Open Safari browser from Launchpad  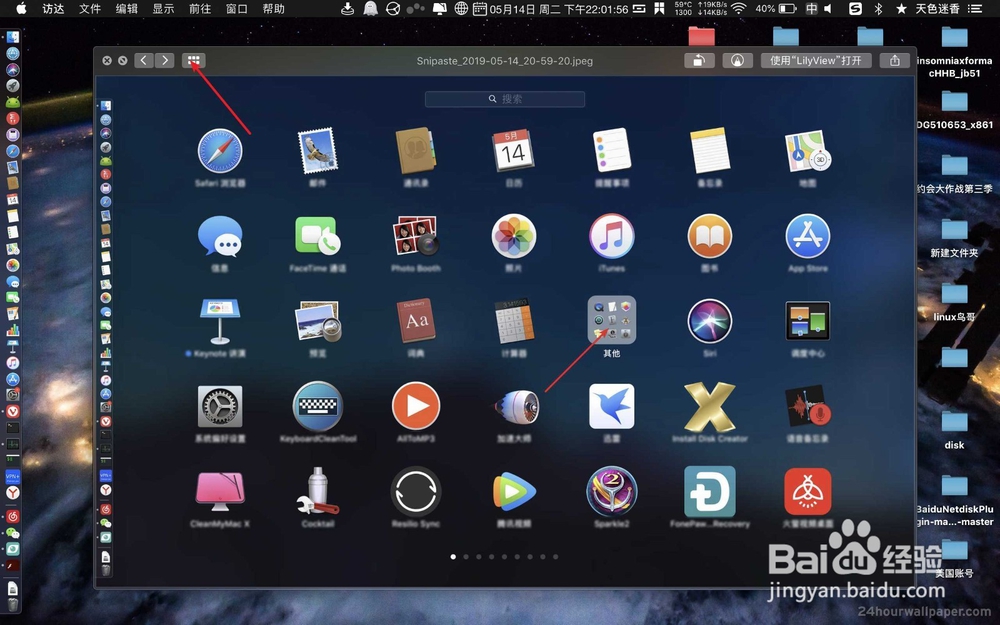click(220, 150)
